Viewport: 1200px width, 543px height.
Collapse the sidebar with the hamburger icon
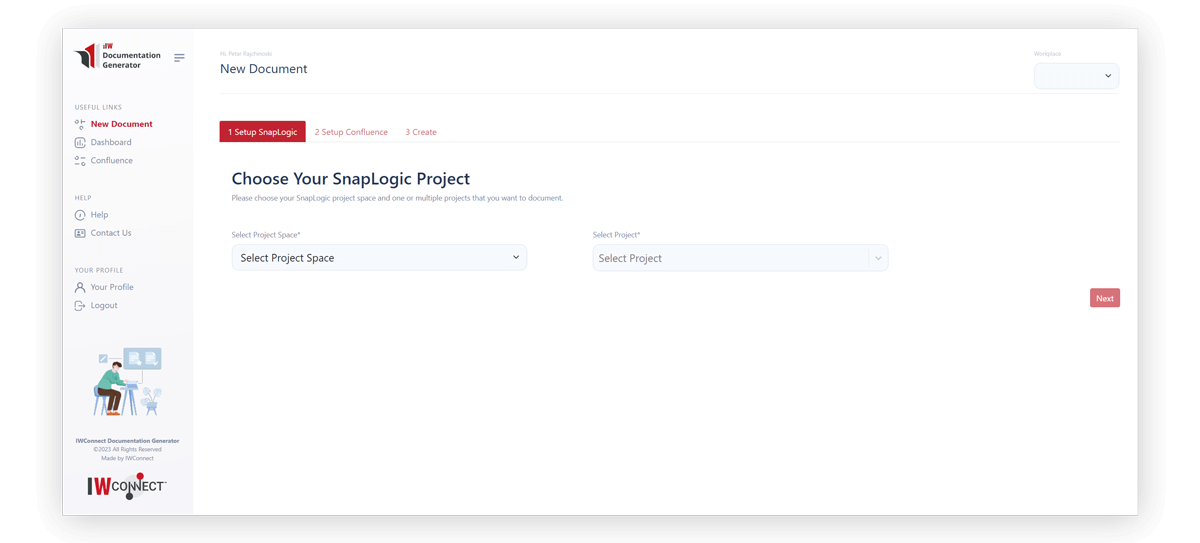(179, 58)
